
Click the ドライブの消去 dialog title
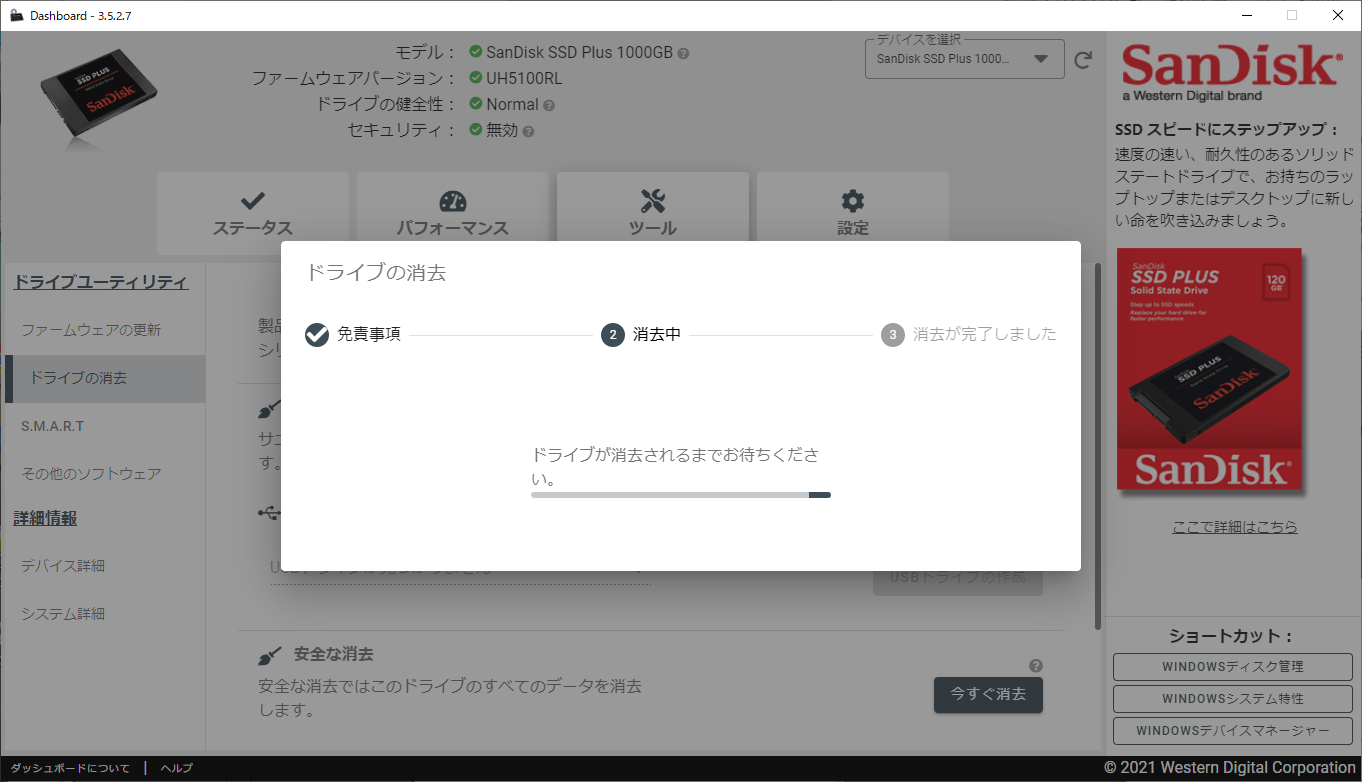[x=375, y=272]
